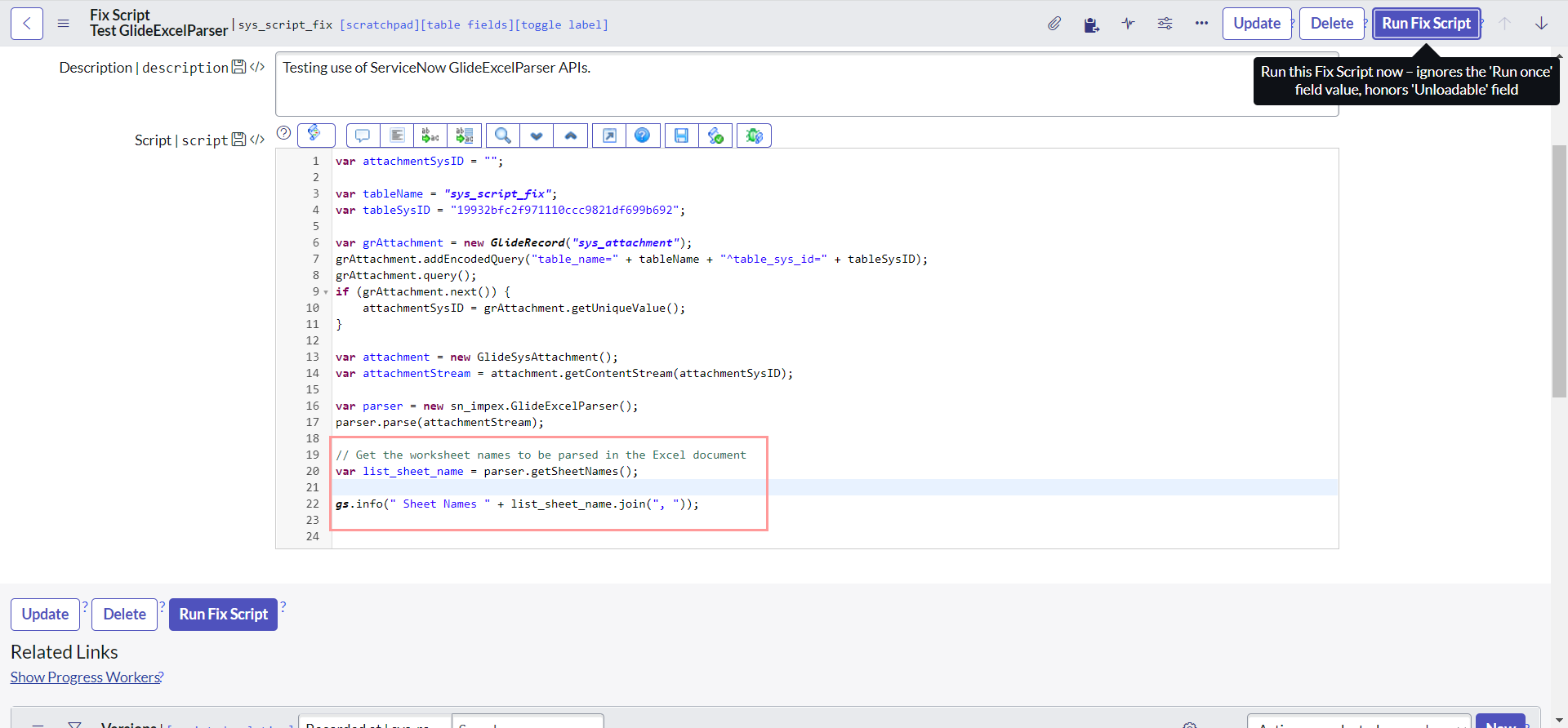This screenshot has width=1568, height=728.
Task: Click the comment speech-bubble script toolbar icon
Action: 363,135
